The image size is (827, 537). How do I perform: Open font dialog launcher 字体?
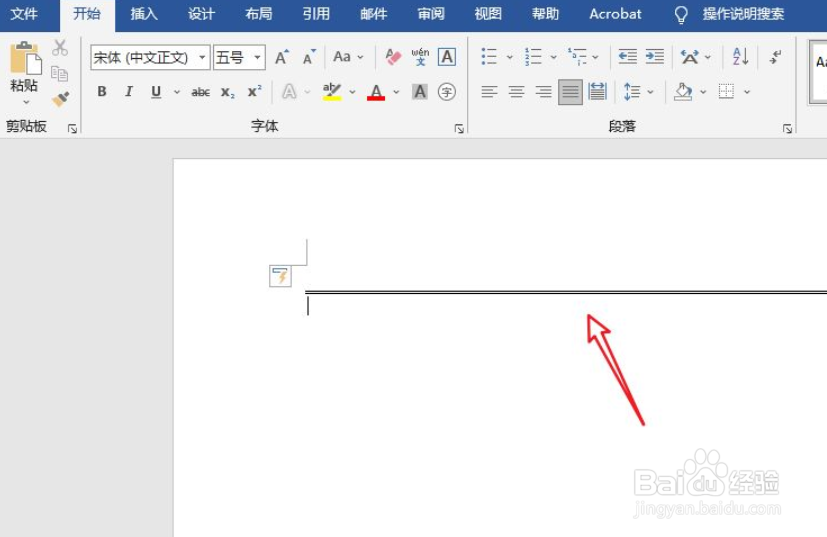459,128
